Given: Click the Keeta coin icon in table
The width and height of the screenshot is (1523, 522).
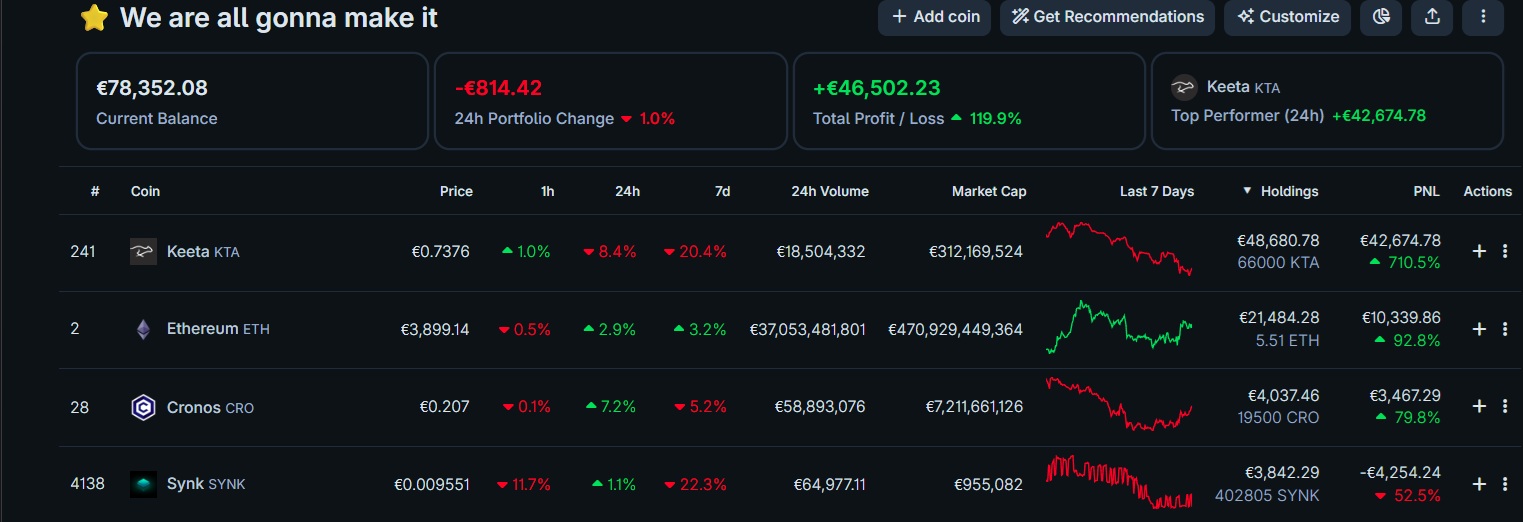Looking at the screenshot, I should (143, 252).
